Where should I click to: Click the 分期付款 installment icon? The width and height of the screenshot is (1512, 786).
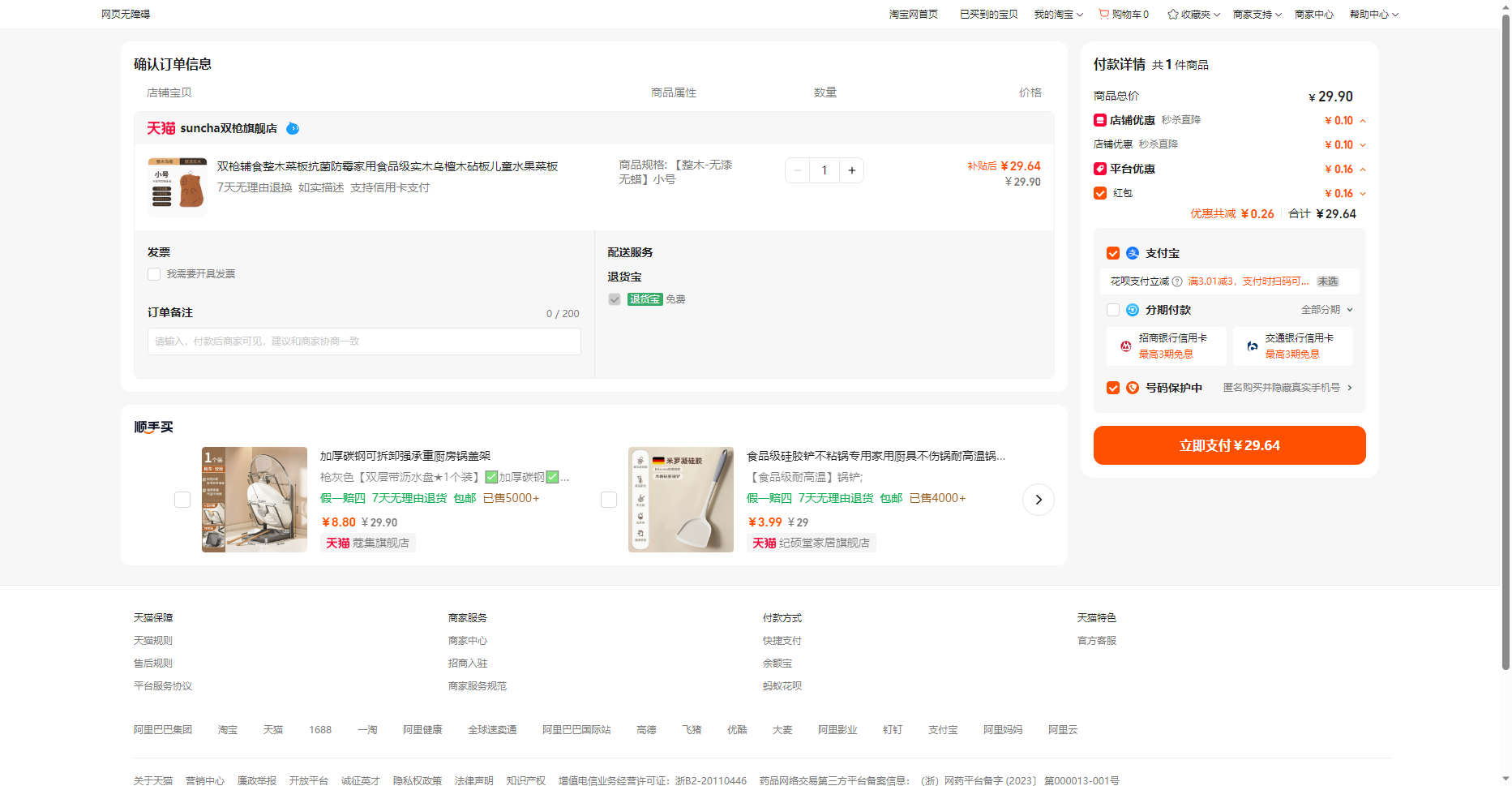(1133, 310)
